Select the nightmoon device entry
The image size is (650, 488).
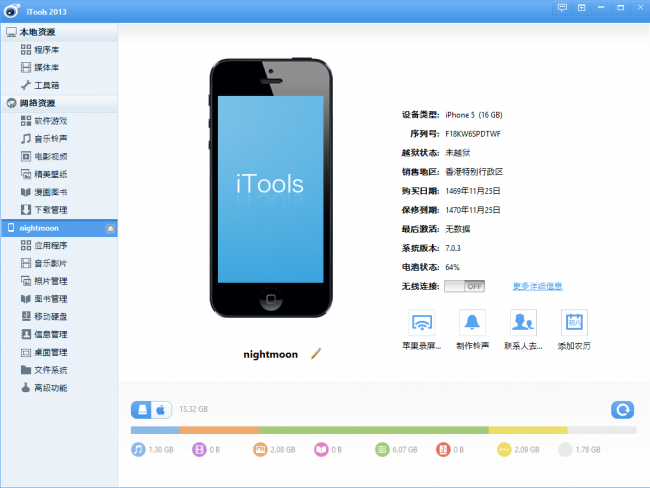59,228
